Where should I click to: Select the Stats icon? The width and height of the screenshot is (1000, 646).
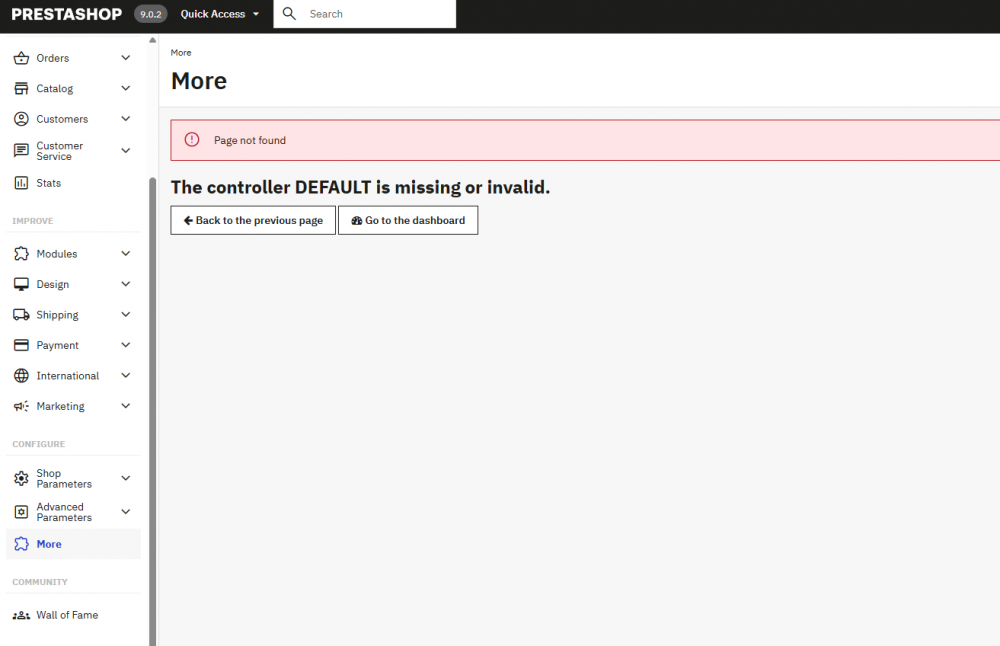coord(21,182)
